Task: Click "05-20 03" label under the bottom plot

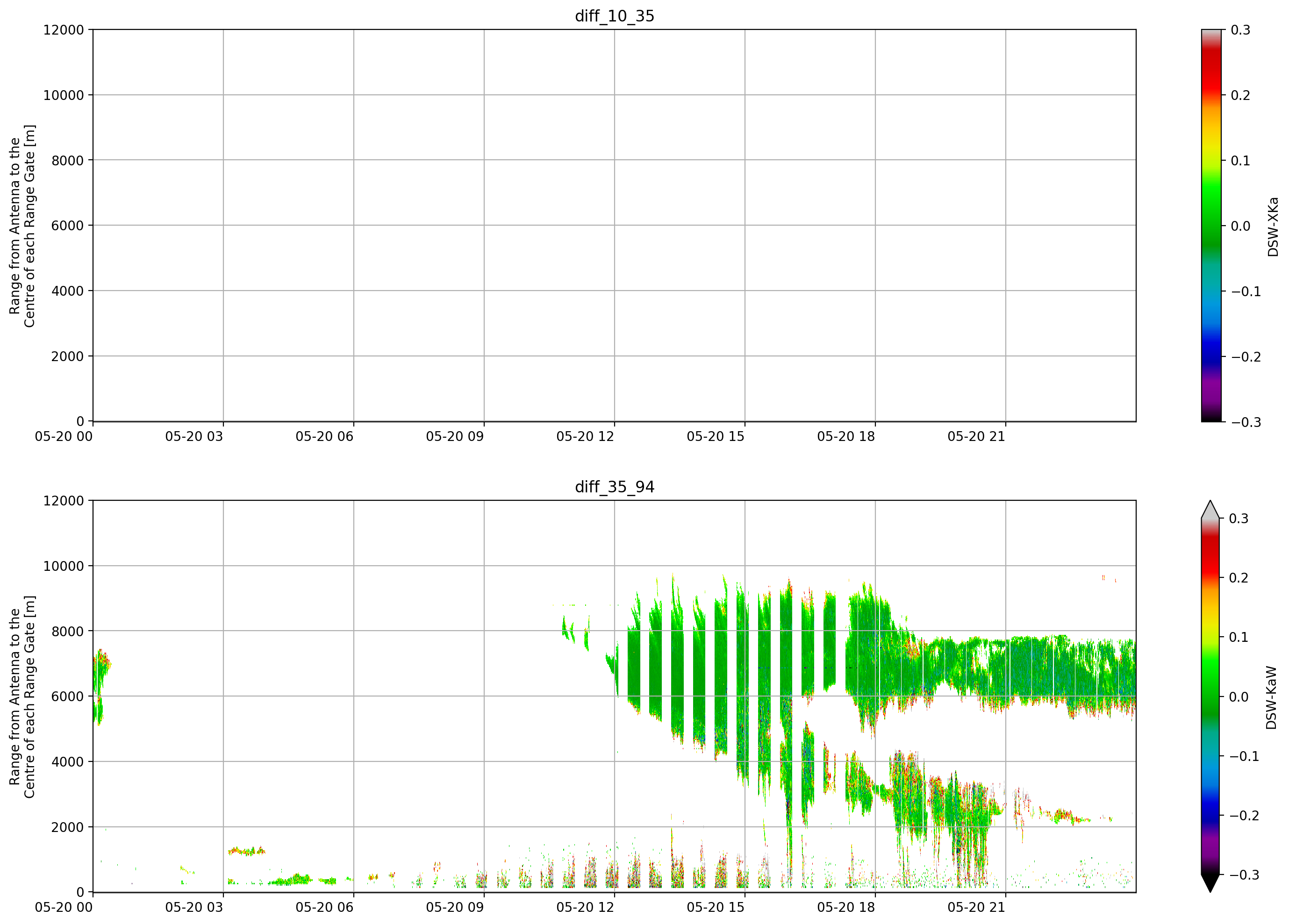Action: tap(194, 907)
